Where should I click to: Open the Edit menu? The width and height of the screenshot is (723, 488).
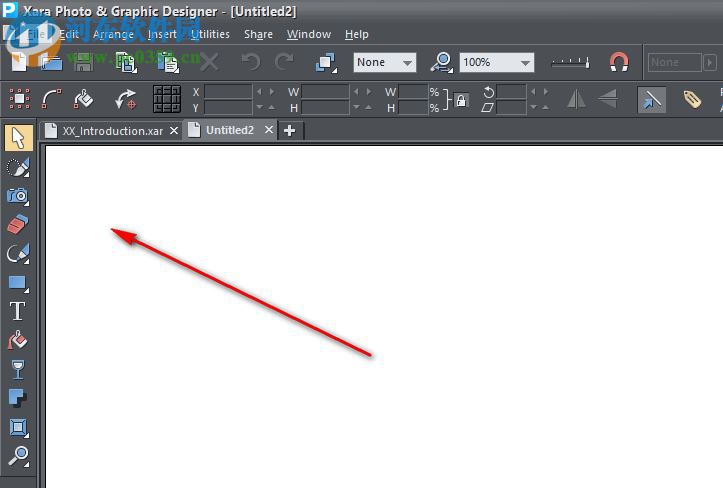pyautogui.click(x=69, y=35)
